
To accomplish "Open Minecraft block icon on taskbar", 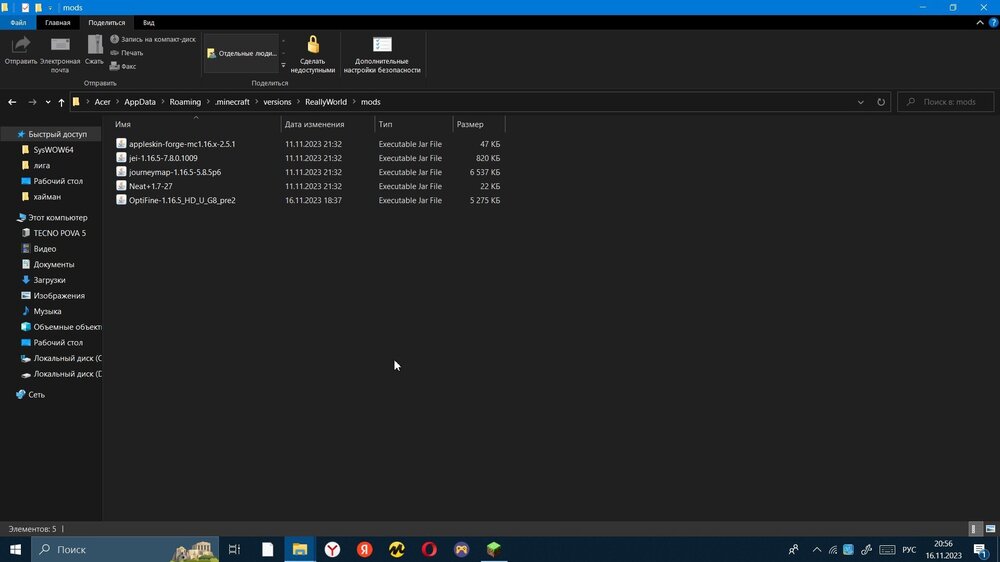I will click(x=494, y=549).
